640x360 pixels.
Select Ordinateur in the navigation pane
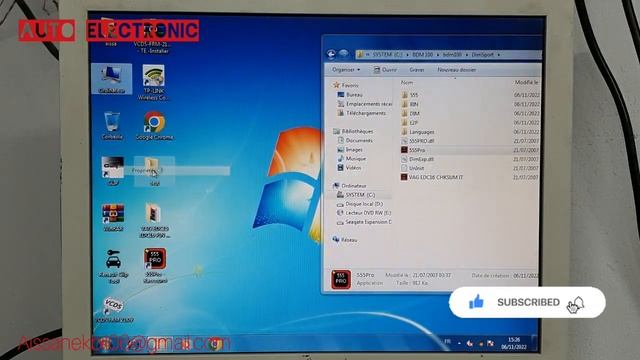pos(350,186)
